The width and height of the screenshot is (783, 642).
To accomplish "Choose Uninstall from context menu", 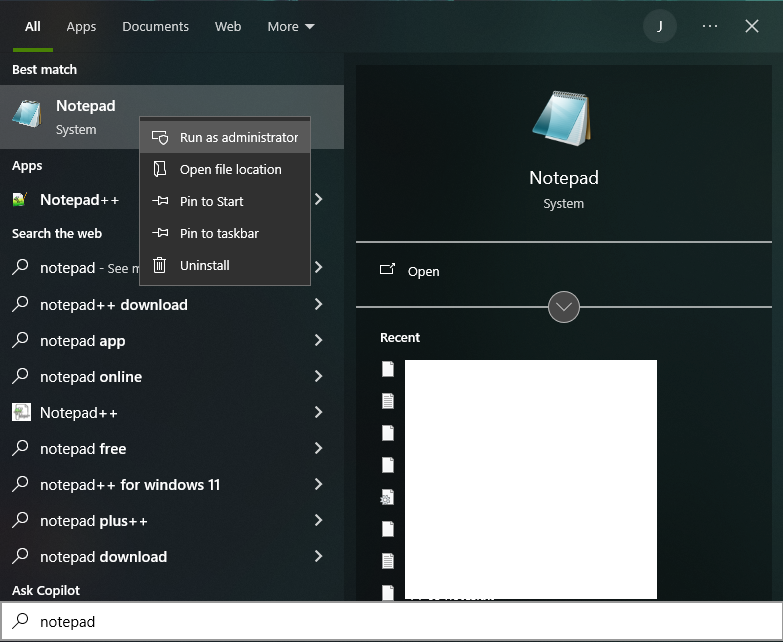I will coord(225,265).
